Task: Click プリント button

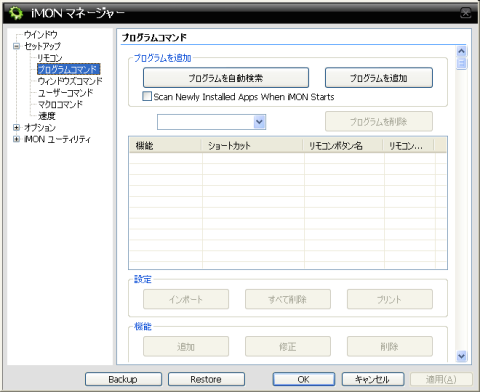Action: [x=390, y=299]
